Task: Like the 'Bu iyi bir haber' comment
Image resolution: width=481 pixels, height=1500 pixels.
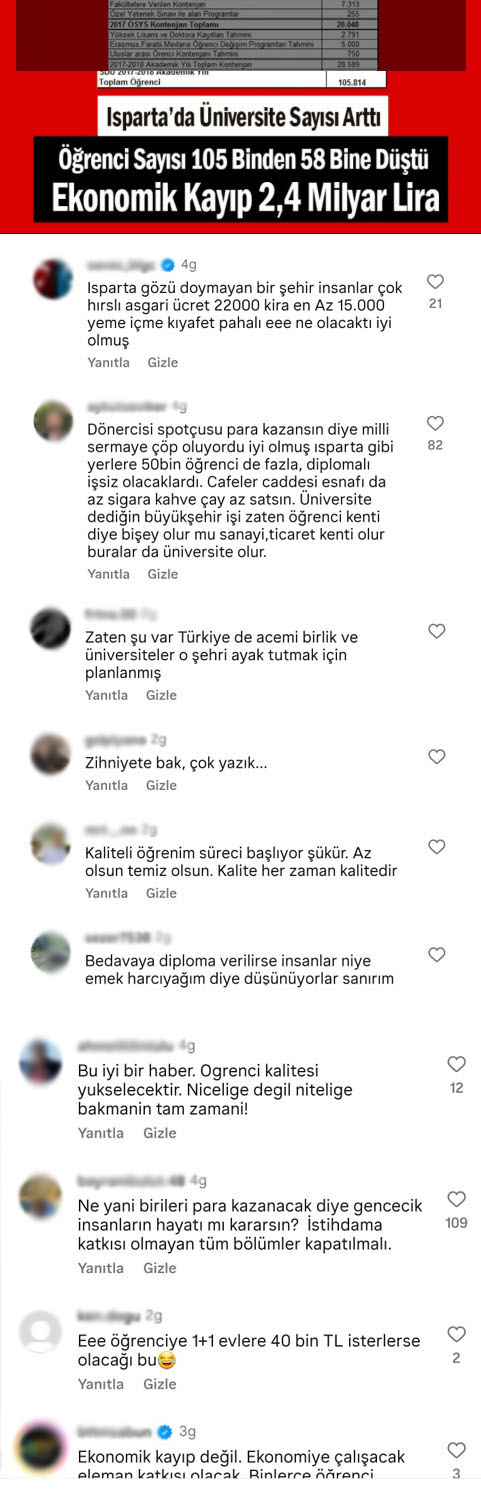Action: (x=456, y=1064)
